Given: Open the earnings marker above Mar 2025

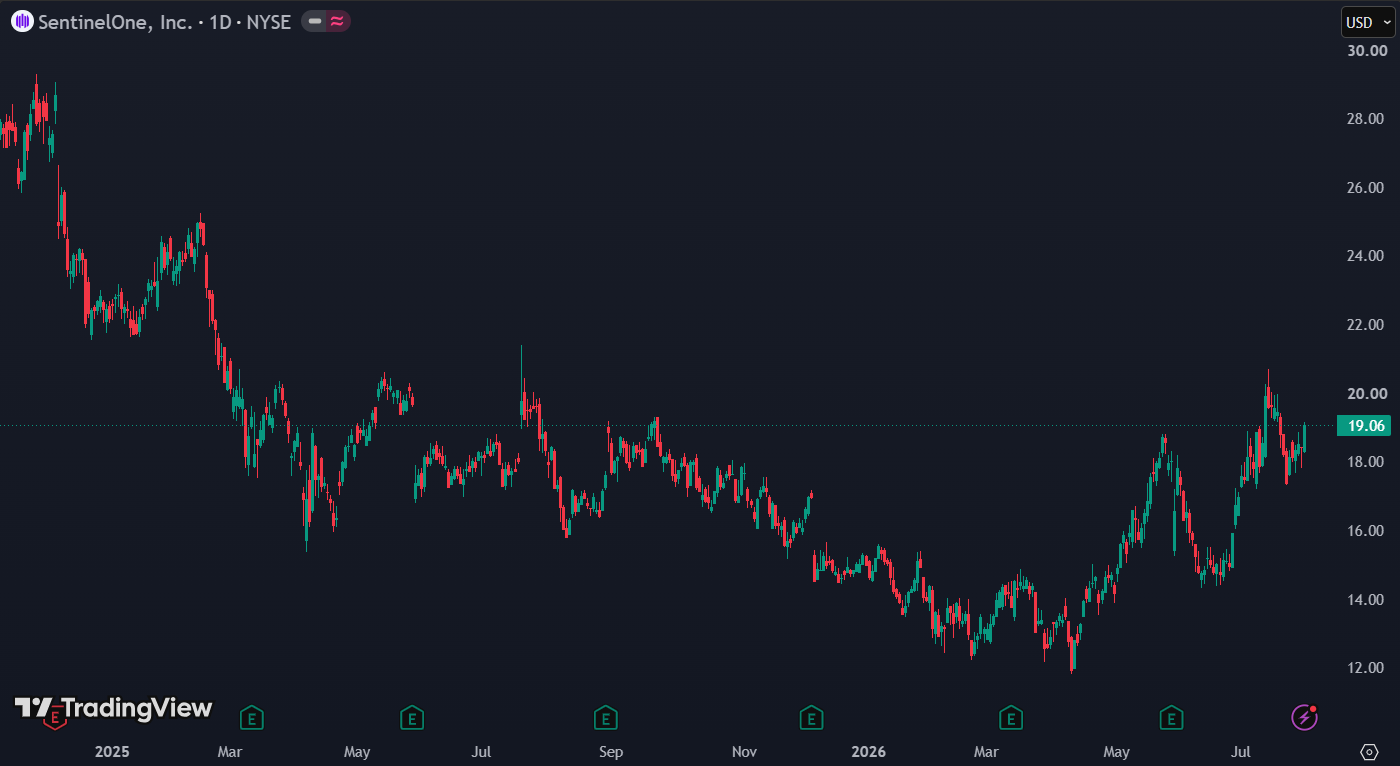Looking at the screenshot, I should [253, 716].
